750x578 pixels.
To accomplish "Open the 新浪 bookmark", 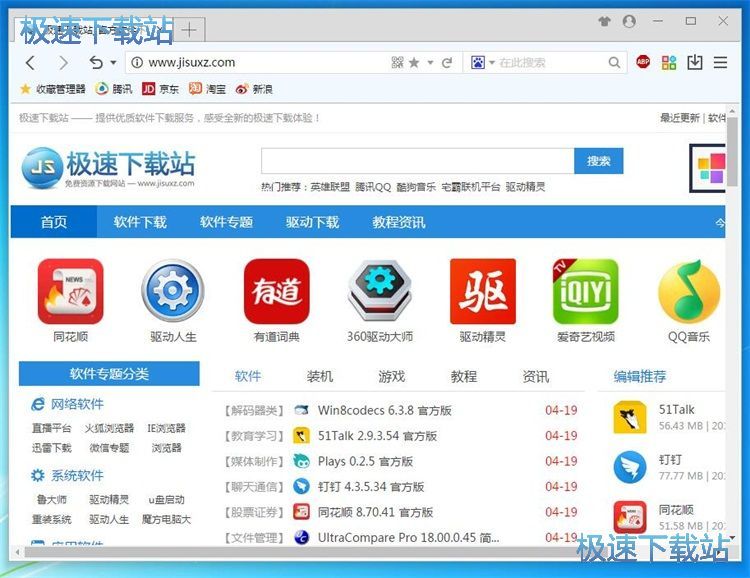I will [254, 89].
